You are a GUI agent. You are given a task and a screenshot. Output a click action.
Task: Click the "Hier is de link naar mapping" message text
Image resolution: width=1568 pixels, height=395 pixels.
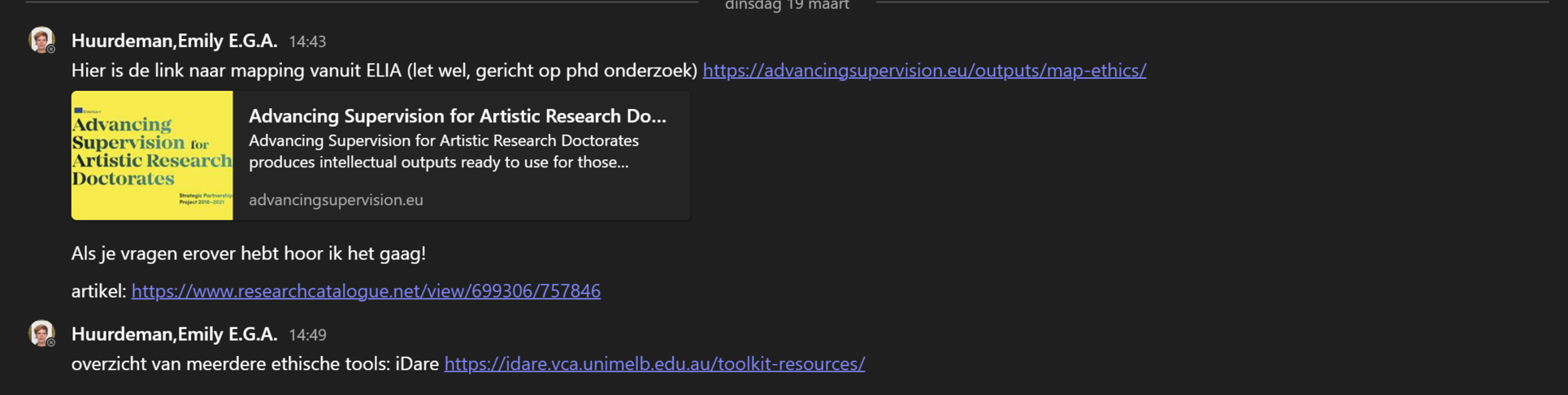pos(384,71)
